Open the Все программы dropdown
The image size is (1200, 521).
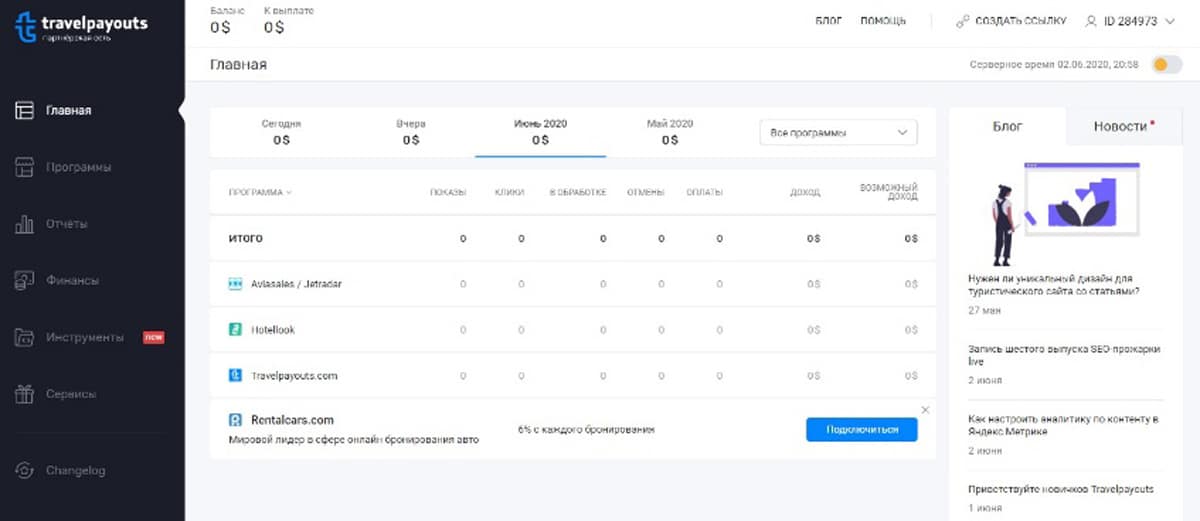pos(838,133)
